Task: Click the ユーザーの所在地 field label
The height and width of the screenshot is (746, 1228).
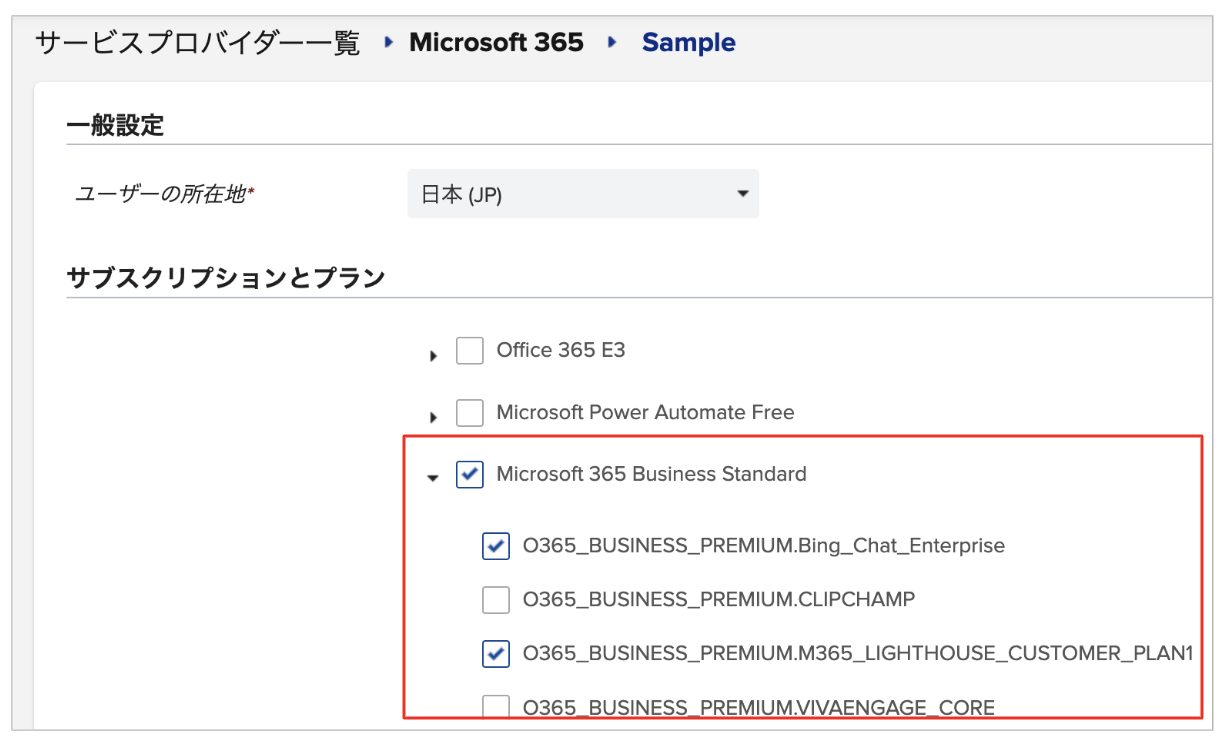Action: coord(165,194)
